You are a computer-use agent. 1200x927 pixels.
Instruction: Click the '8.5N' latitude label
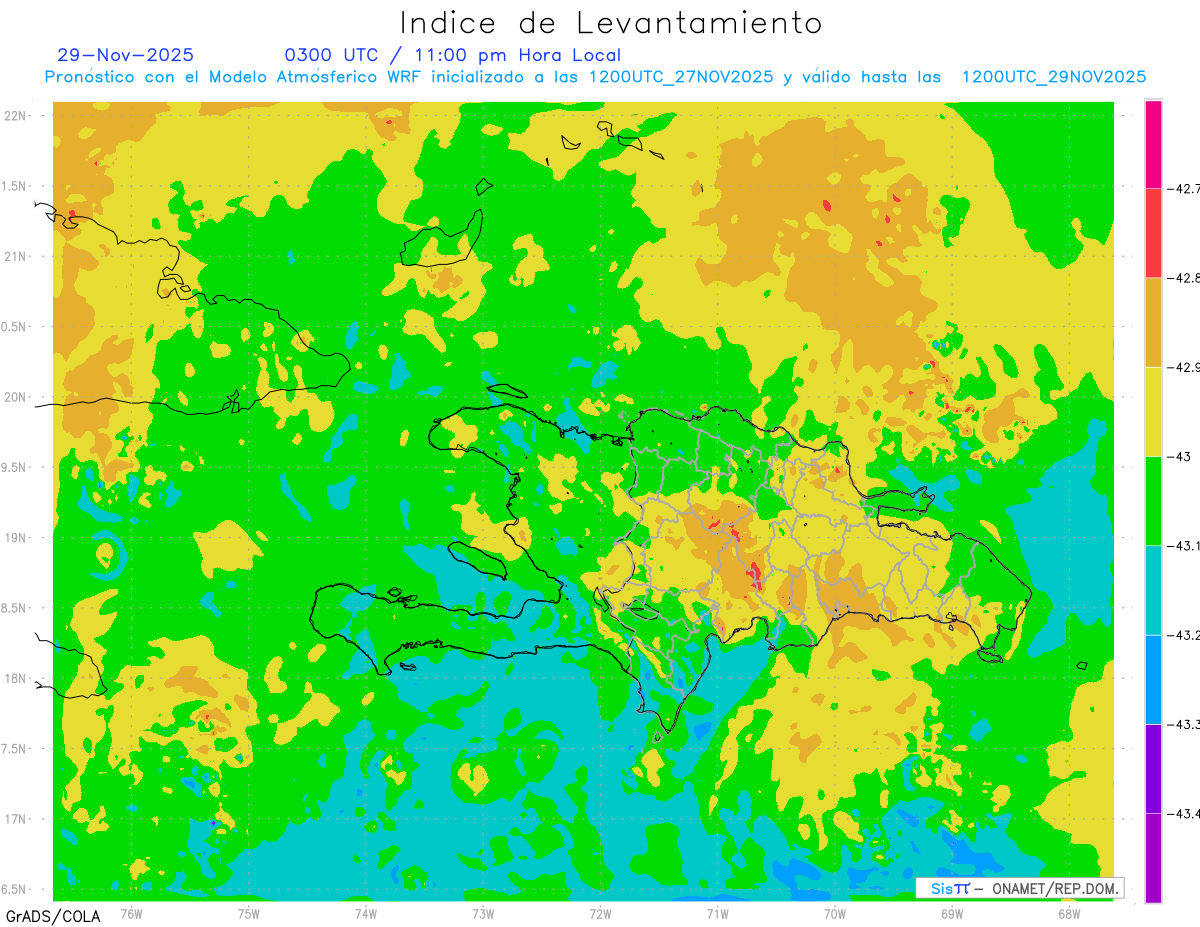point(15,608)
